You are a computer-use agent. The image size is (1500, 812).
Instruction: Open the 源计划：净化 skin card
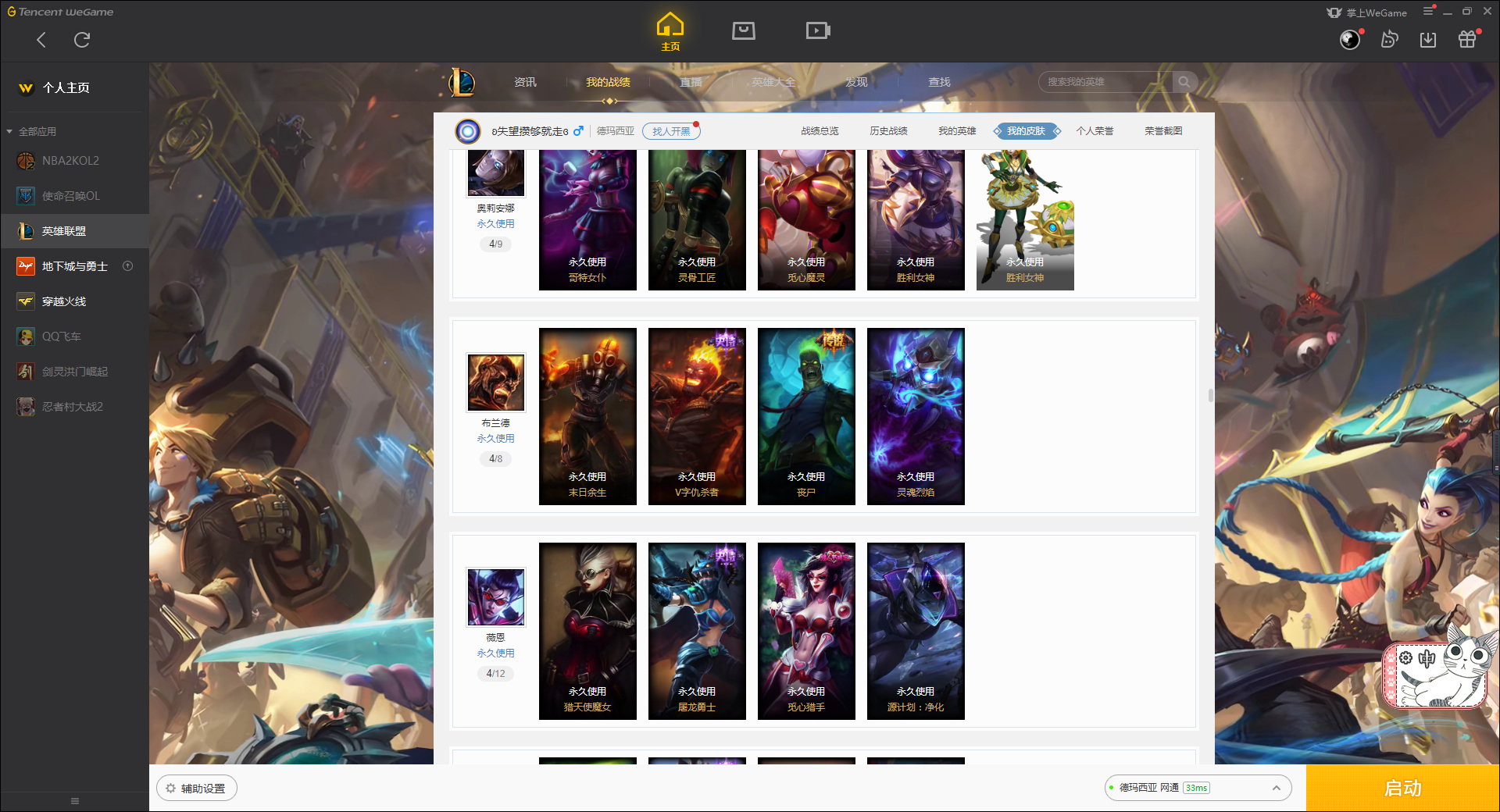pyautogui.click(x=916, y=631)
